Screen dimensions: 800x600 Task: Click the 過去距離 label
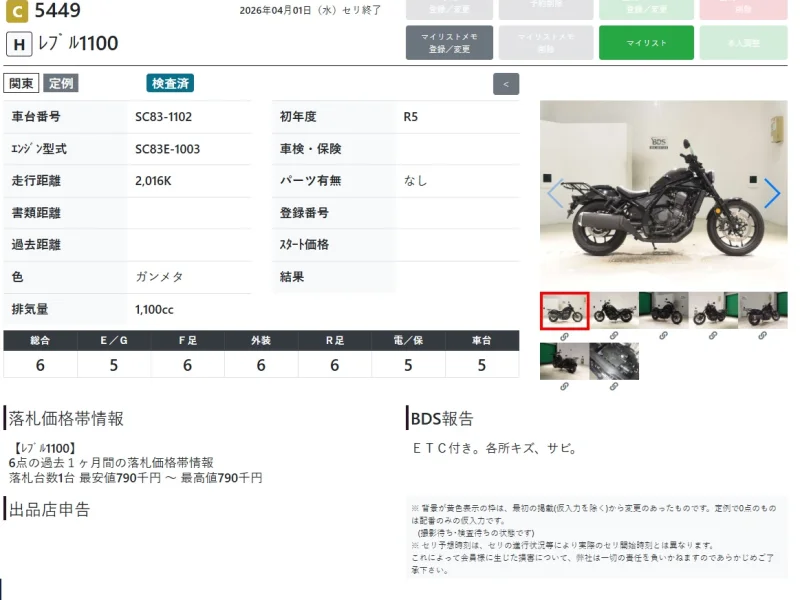click(x=36, y=245)
